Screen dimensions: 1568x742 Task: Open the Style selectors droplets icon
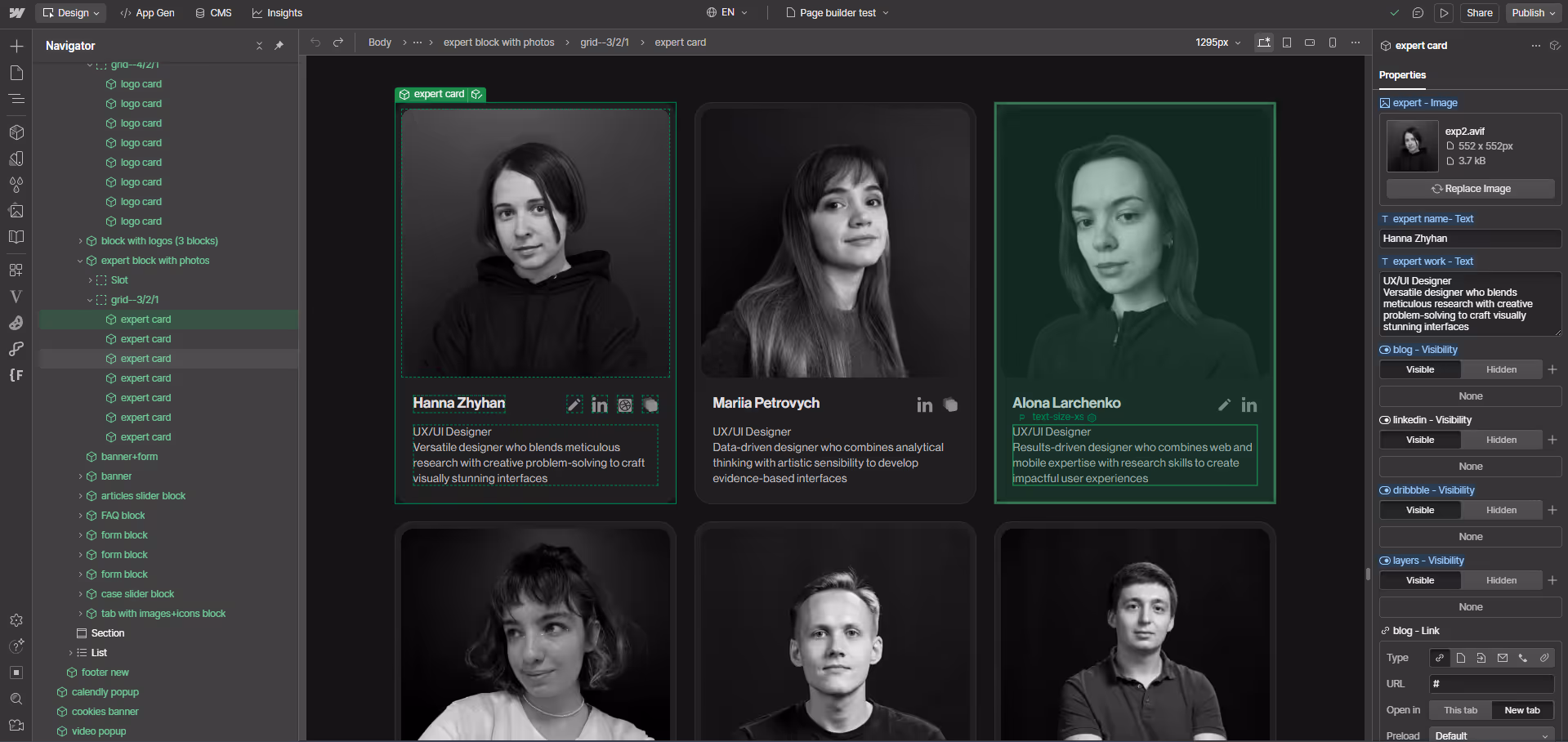(x=16, y=185)
